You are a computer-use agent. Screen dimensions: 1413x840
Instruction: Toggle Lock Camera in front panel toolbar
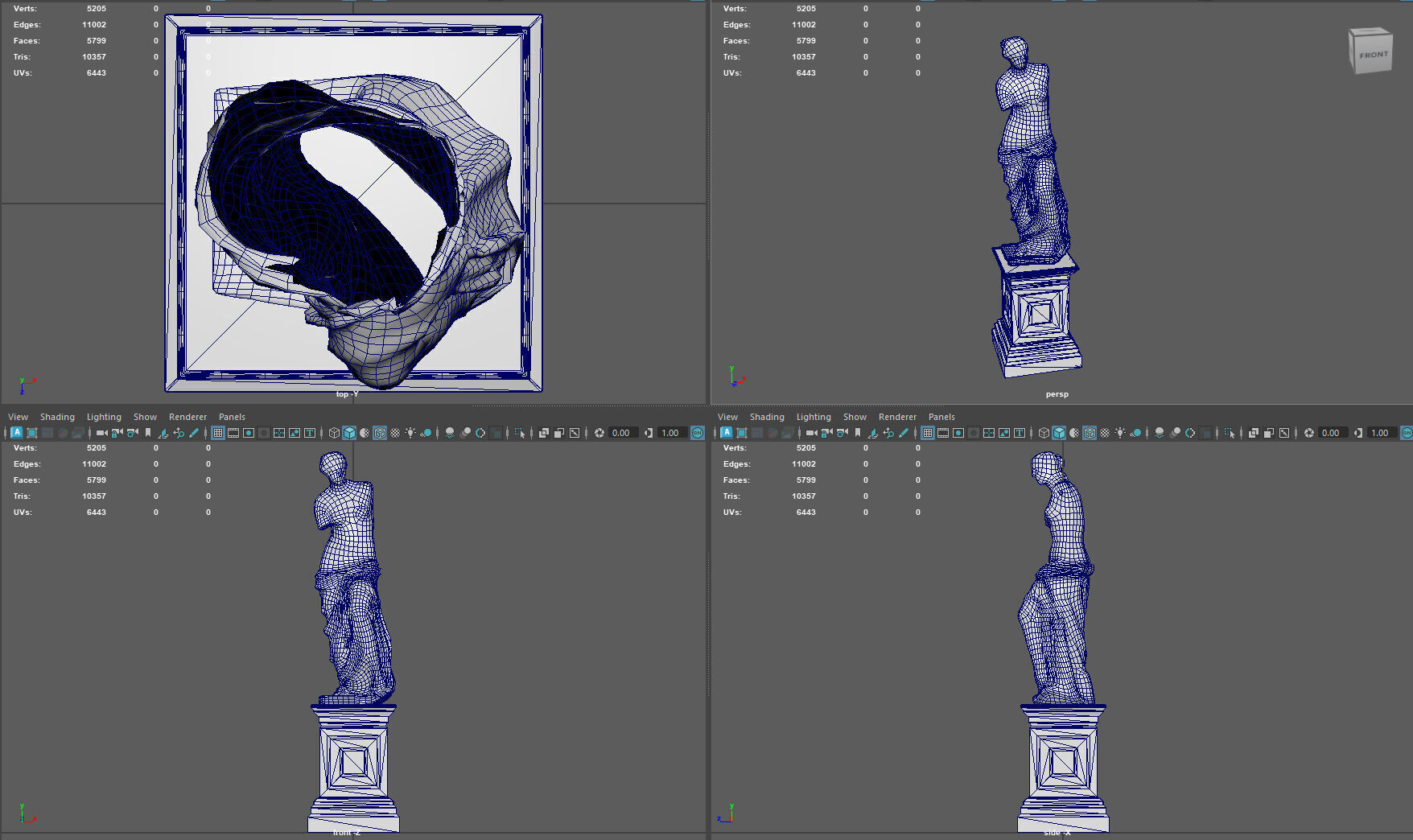(117, 433)
